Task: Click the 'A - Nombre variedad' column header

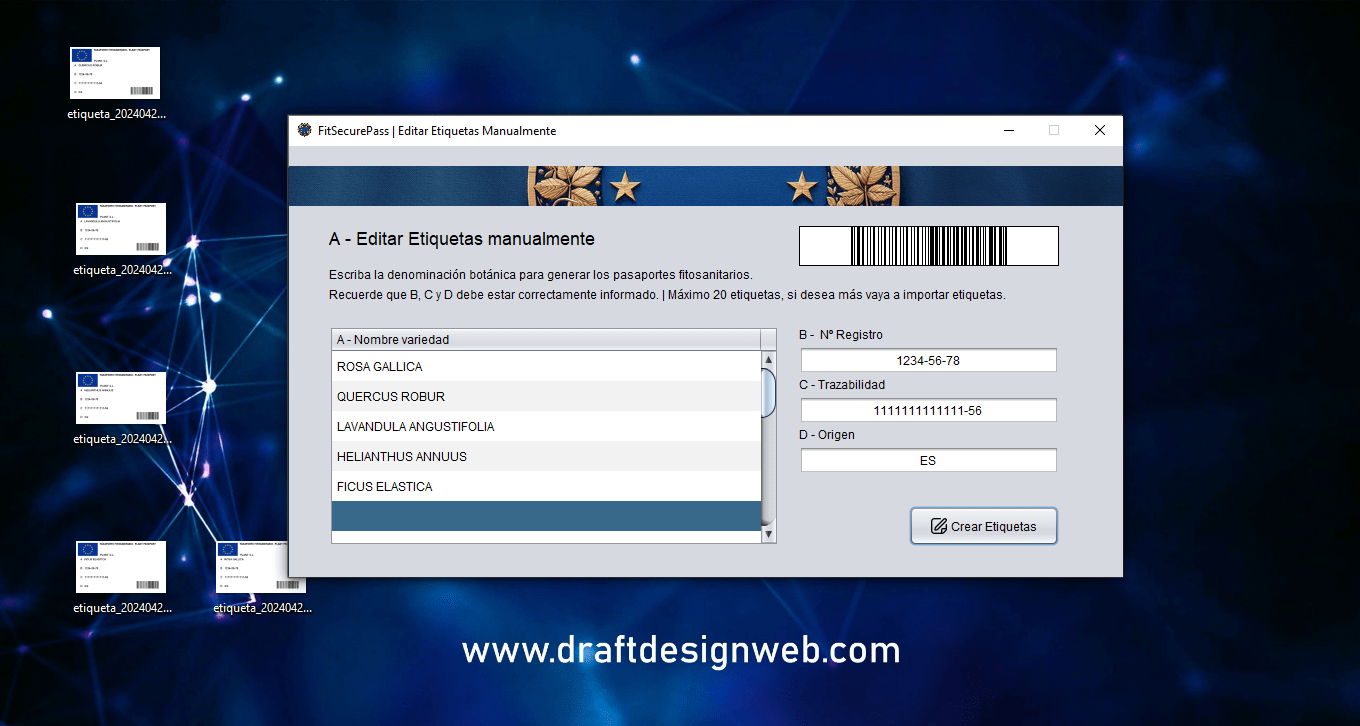Action: (546, 340)
